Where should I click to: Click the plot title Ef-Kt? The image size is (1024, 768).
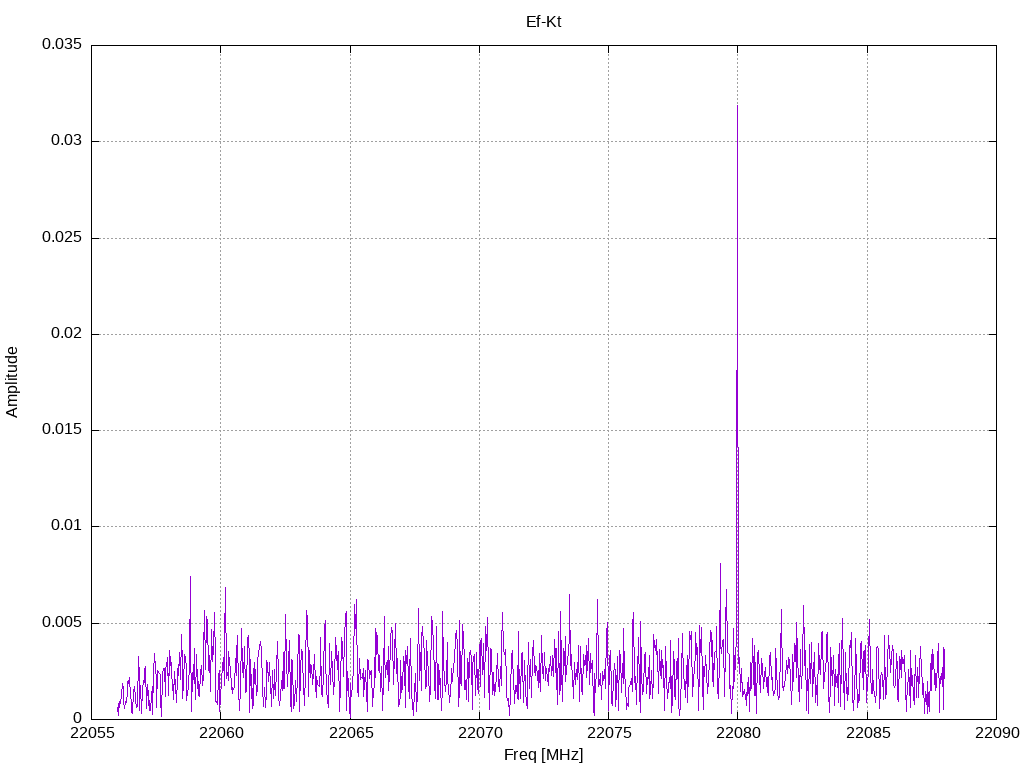[543, 21]
